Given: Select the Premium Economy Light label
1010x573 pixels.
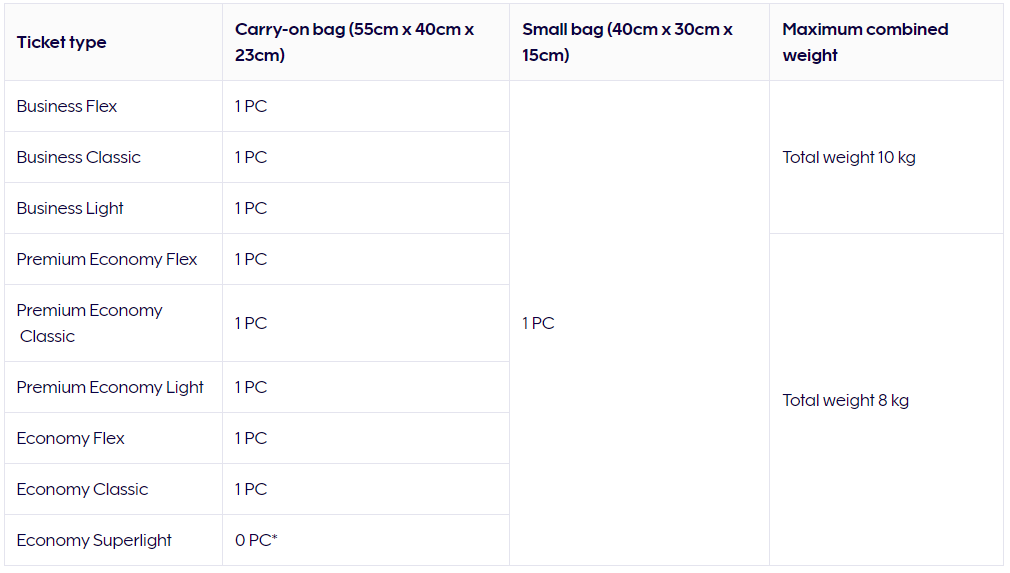Looking at the screenshot, I should (110, 388).
